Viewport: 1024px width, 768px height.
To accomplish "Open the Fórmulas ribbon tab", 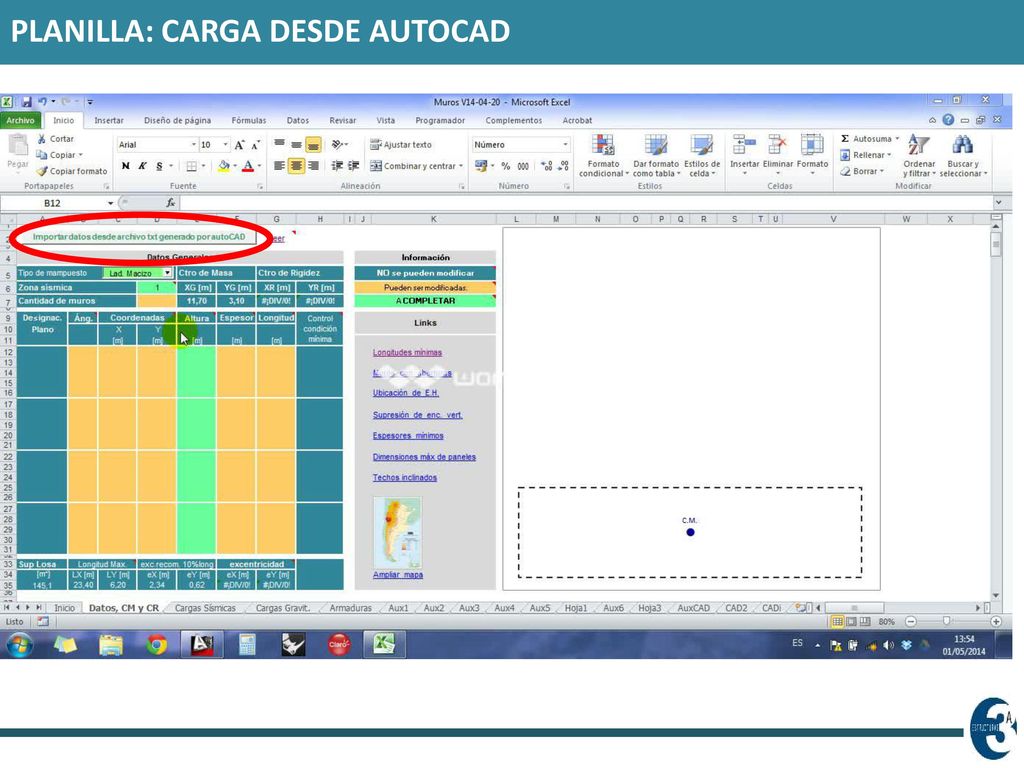I will coord(249,120).
